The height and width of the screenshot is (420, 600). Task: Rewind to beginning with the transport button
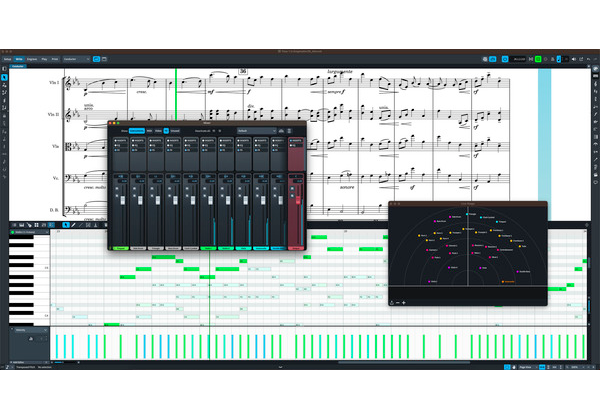click(x=531, y=59)
